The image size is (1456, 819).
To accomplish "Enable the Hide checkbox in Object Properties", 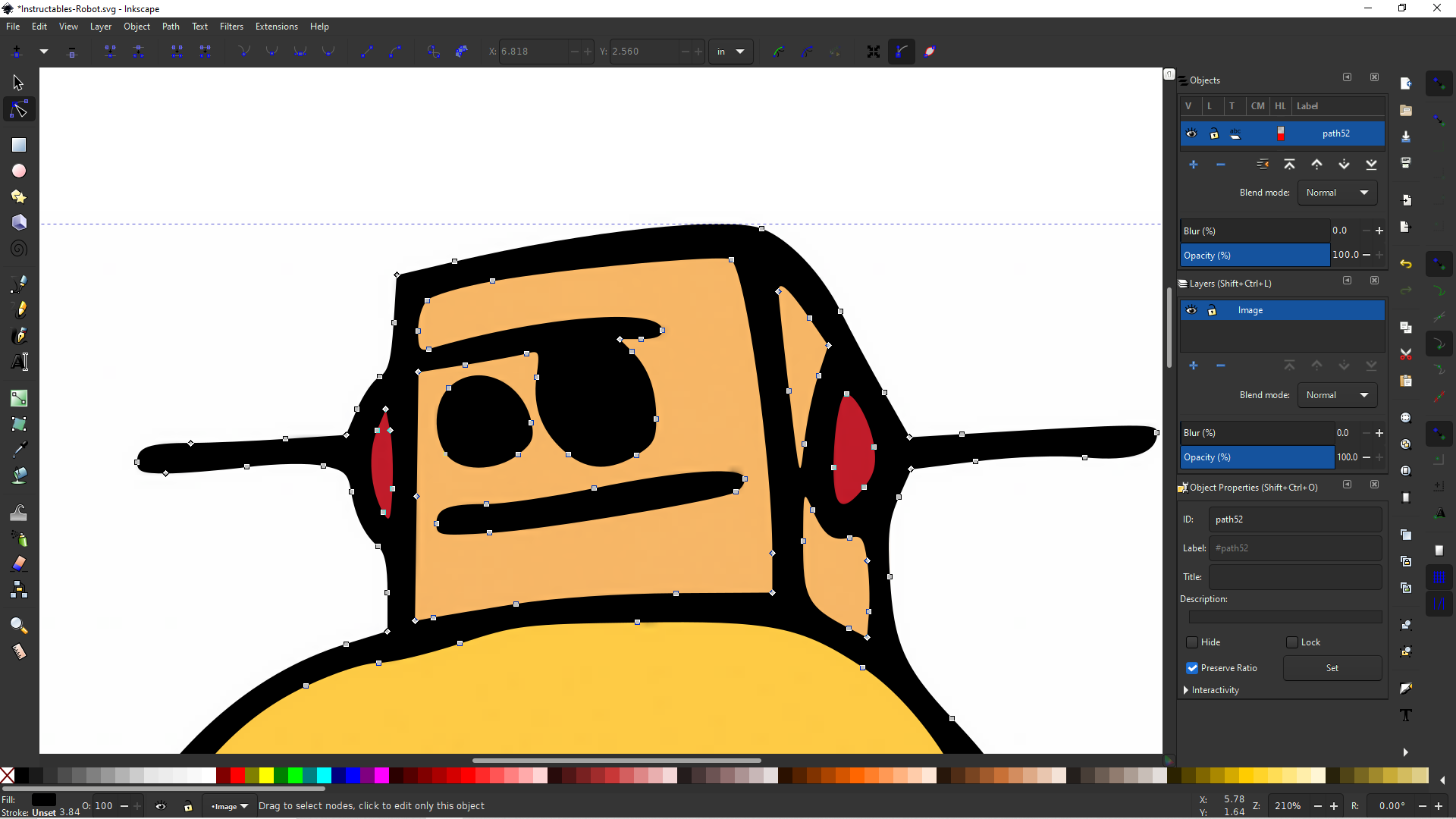I will 1192,642.
